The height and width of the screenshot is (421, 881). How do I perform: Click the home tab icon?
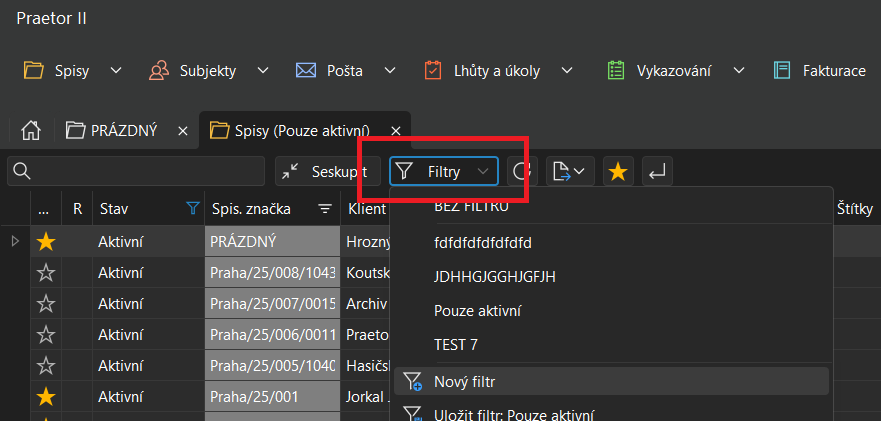(31, 130)
